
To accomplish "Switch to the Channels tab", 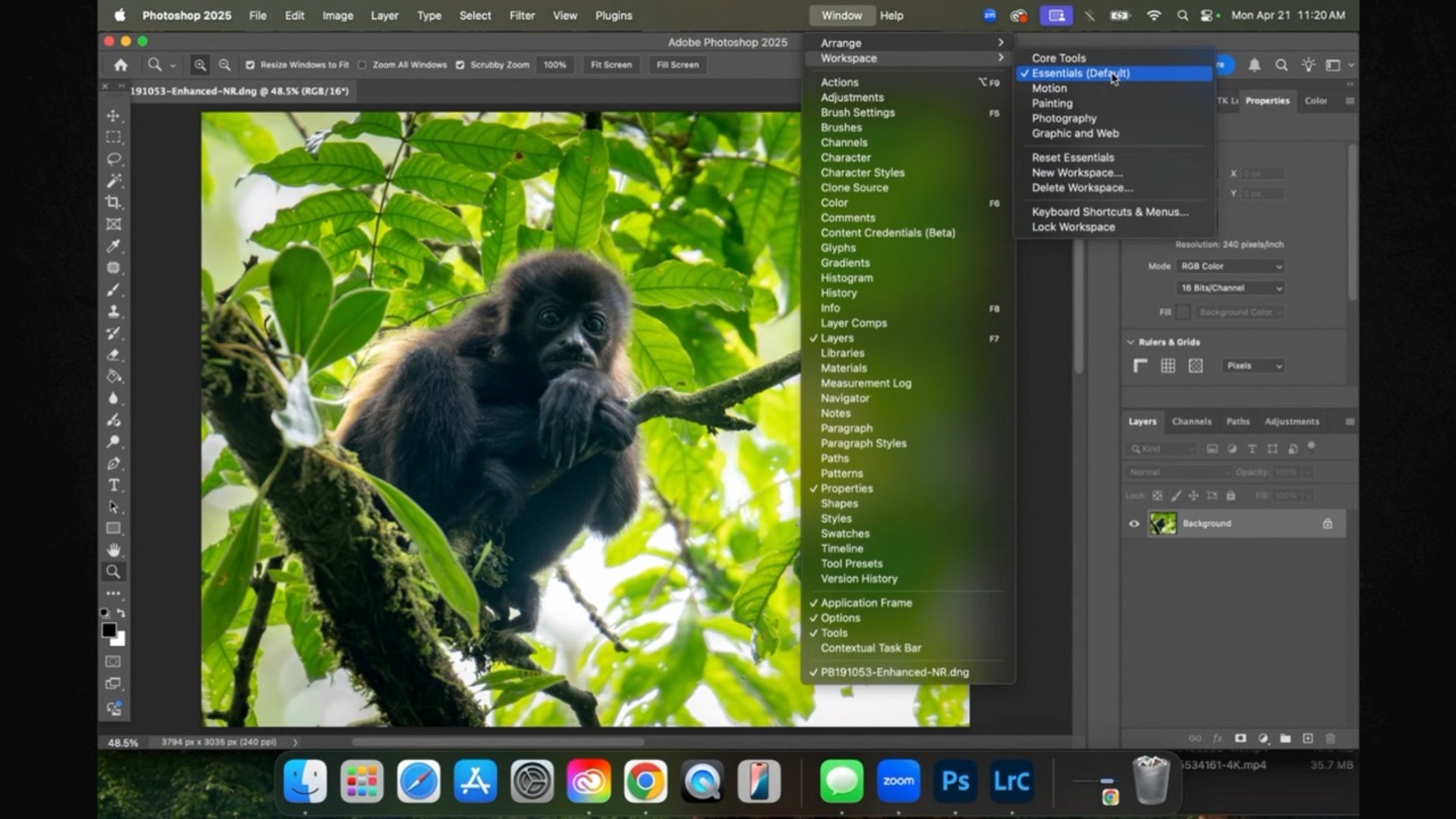I will pyautogui.click(x=1191, y=422).
